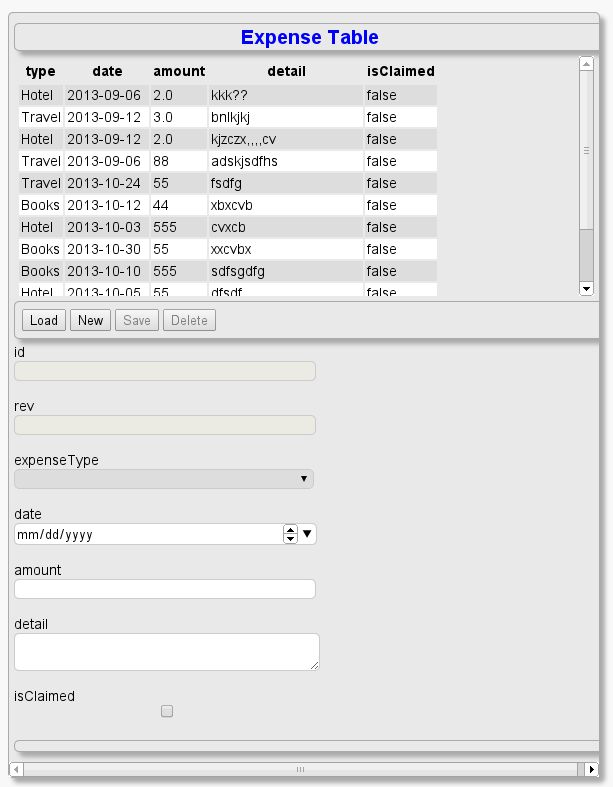This screenshot has height=787, width=613.
Task: Select the row with detail kkk??
Action: coord(228,95)
